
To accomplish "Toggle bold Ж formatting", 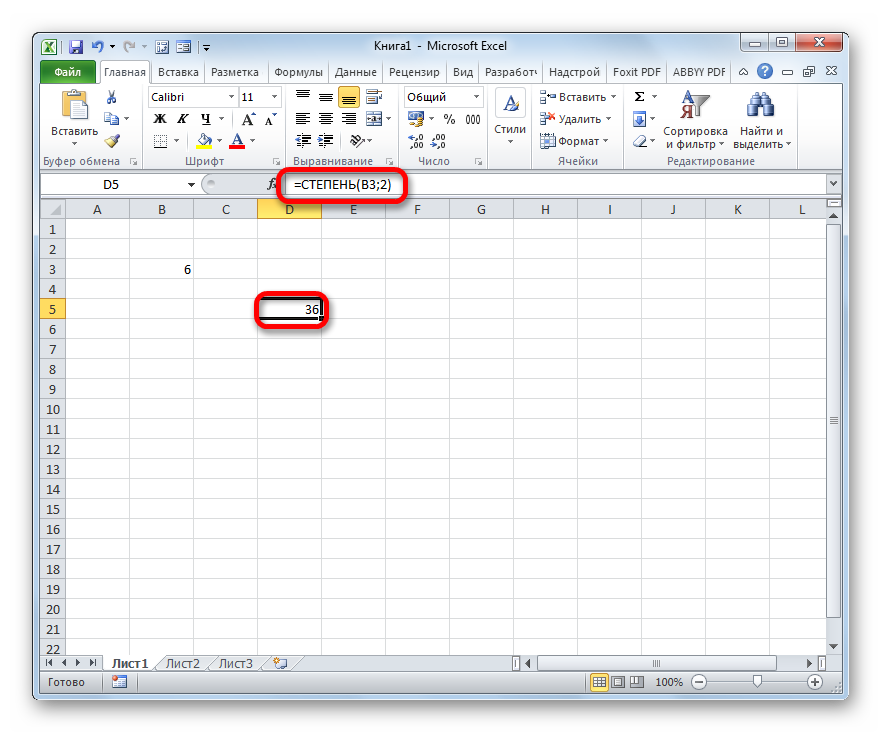I will (158, 119).
